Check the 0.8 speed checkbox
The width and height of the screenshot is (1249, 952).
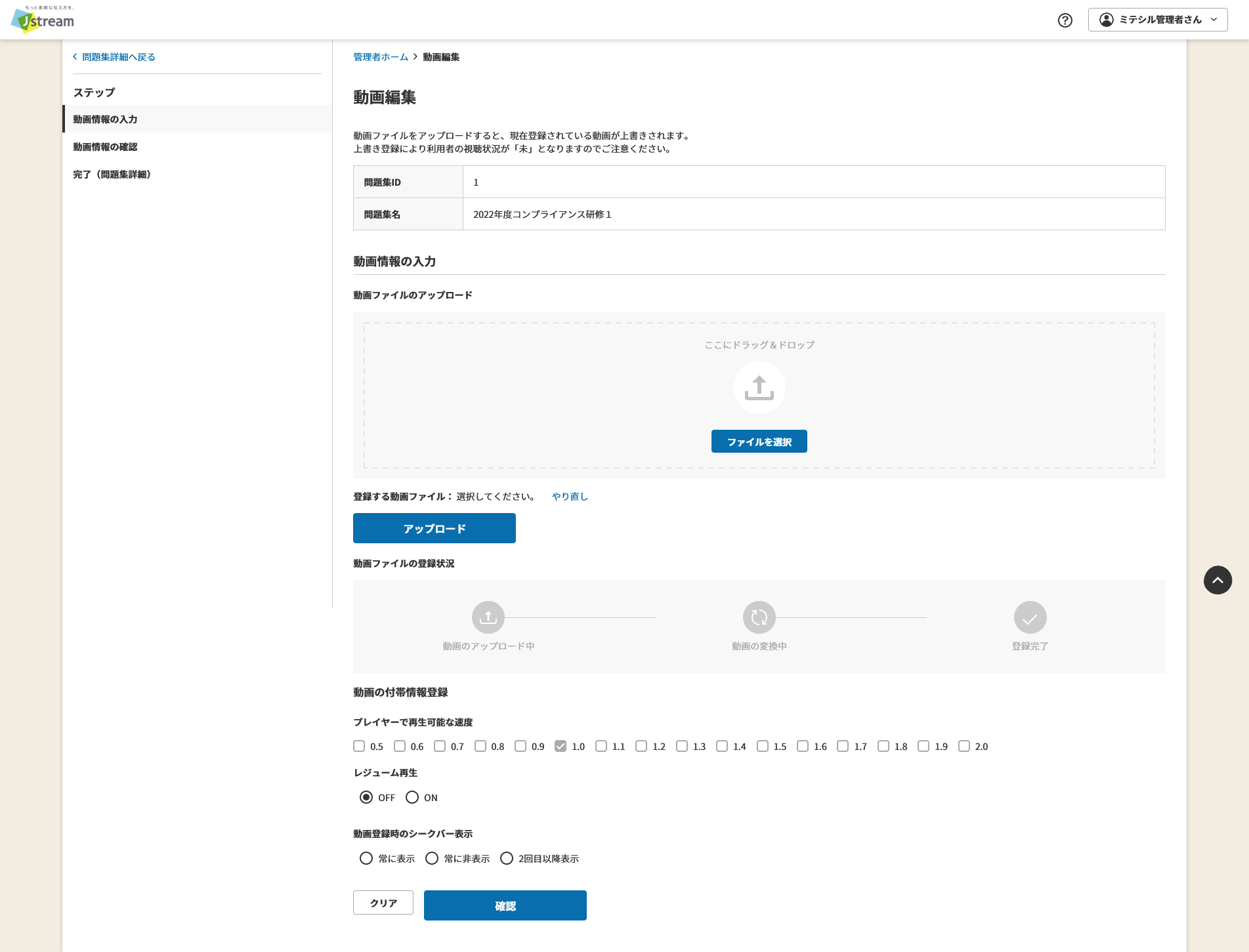480,746
